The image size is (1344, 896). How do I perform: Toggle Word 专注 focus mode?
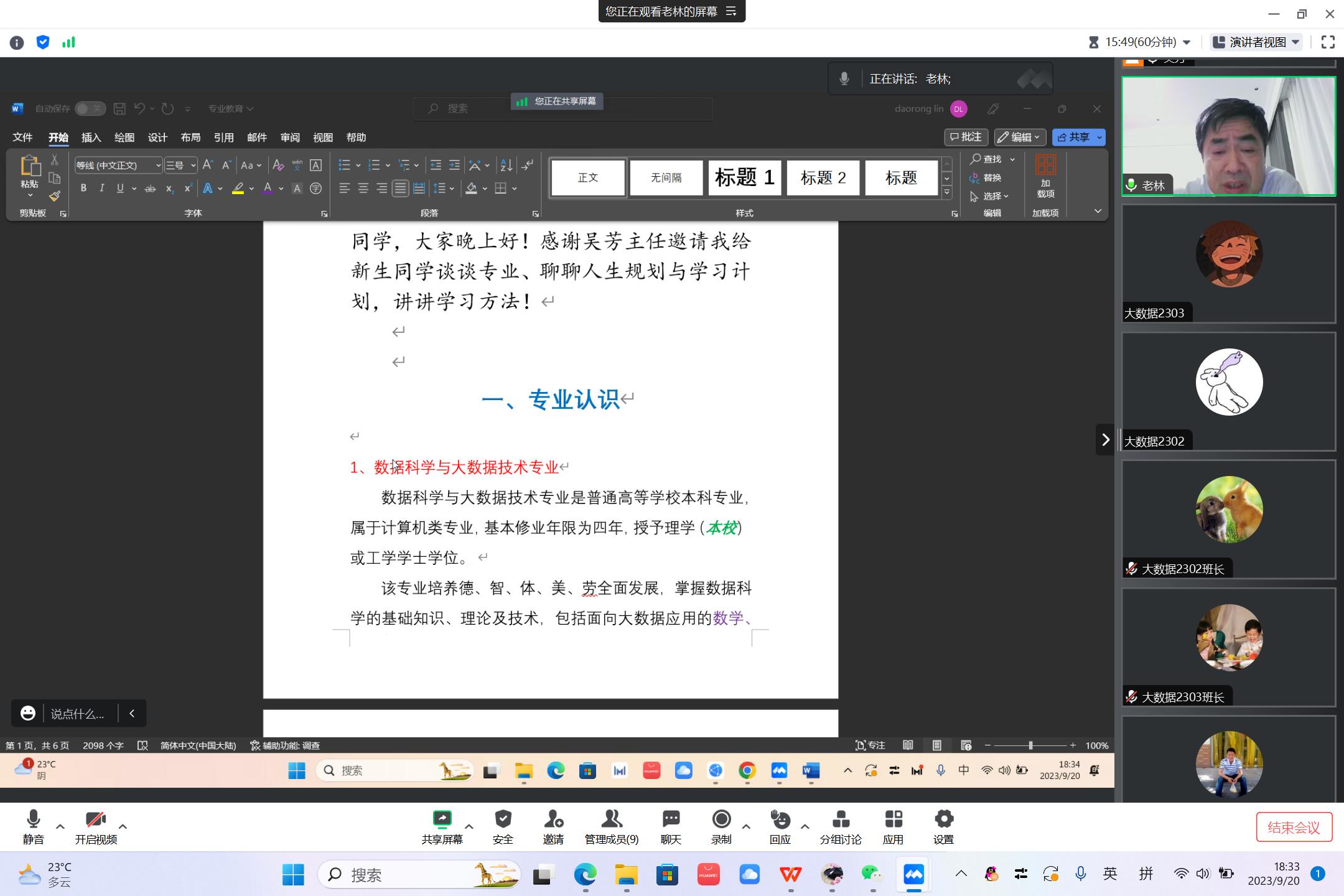(870, 745)
